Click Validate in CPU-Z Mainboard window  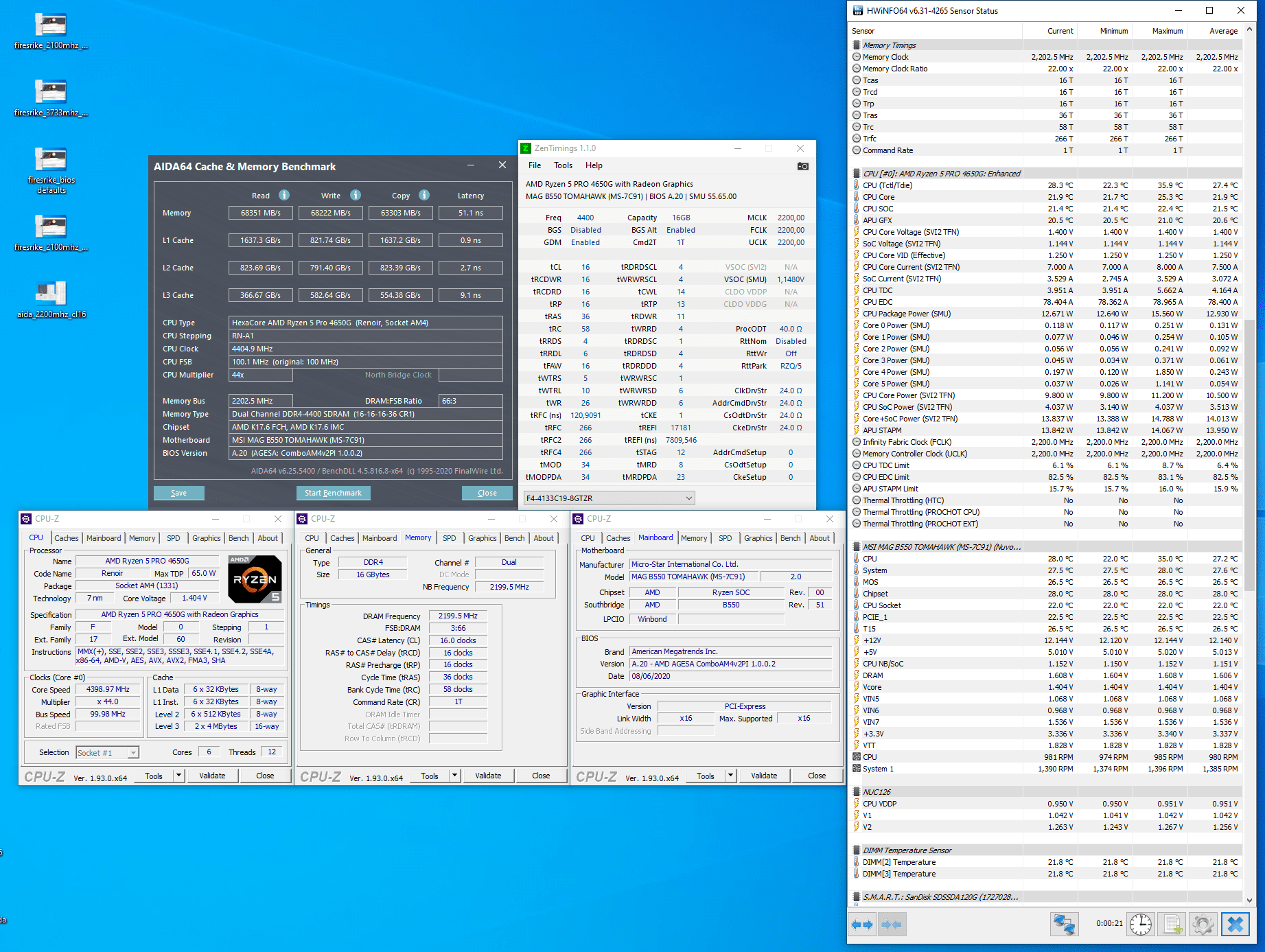click(x=765, y=776)
